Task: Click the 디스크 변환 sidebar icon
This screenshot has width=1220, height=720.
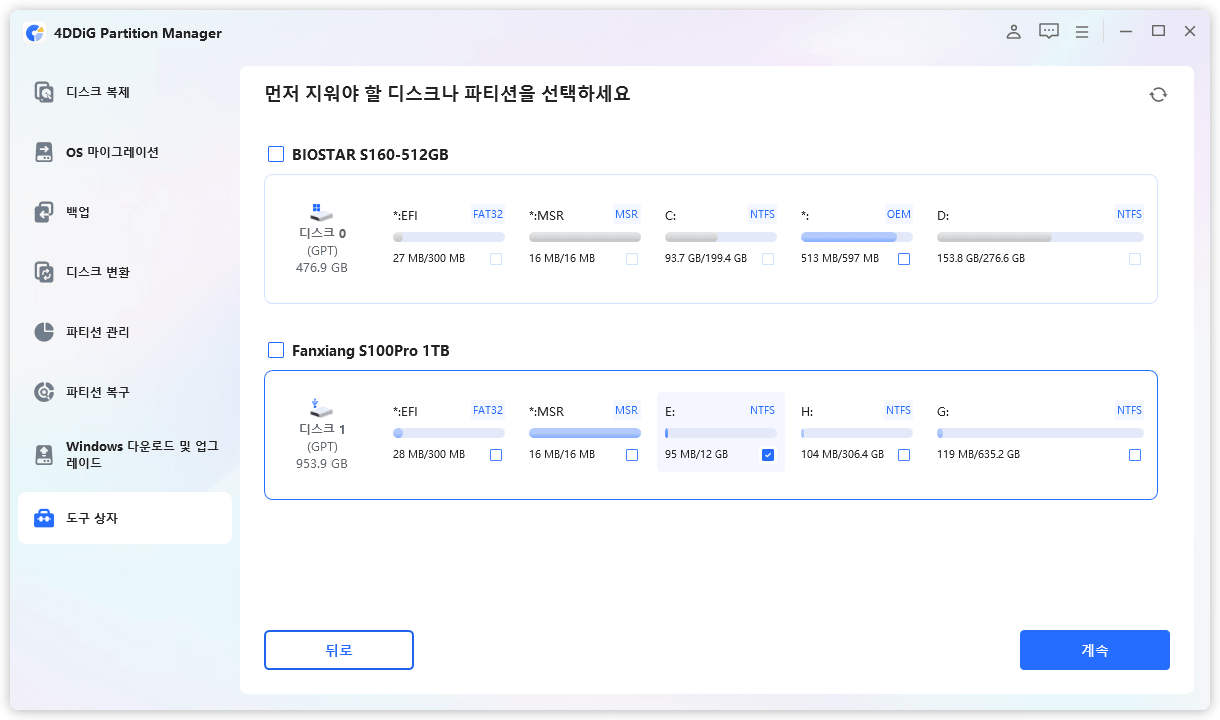Action: [x=44, y=272]
